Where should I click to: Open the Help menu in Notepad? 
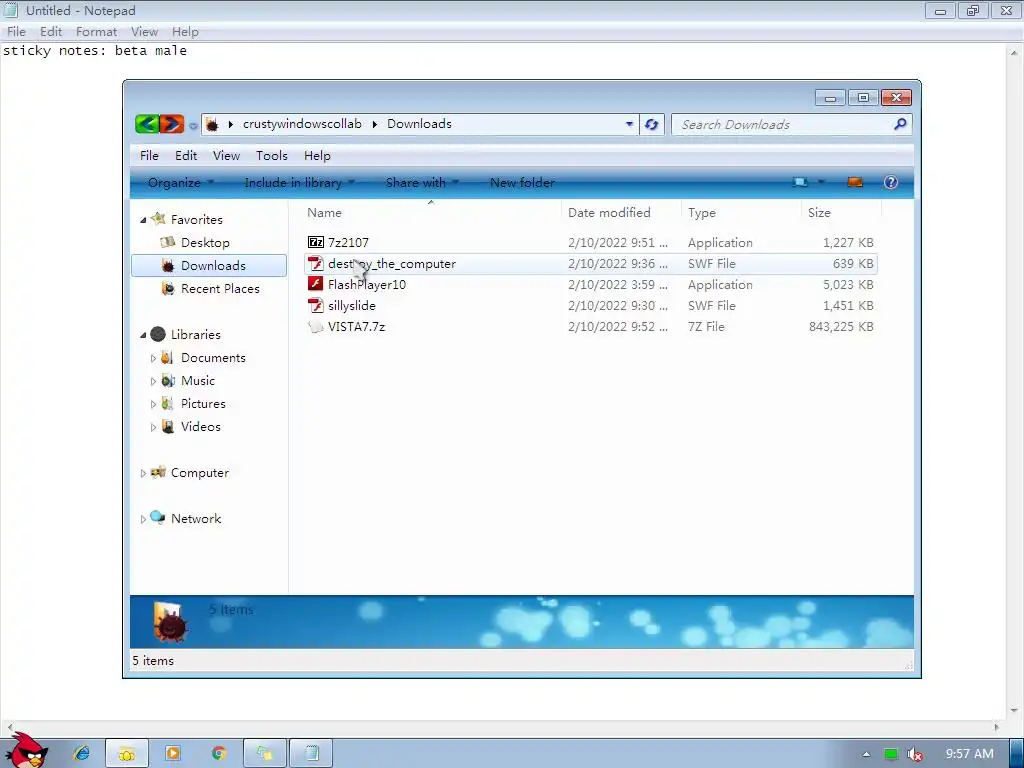(x=185, y=31)
